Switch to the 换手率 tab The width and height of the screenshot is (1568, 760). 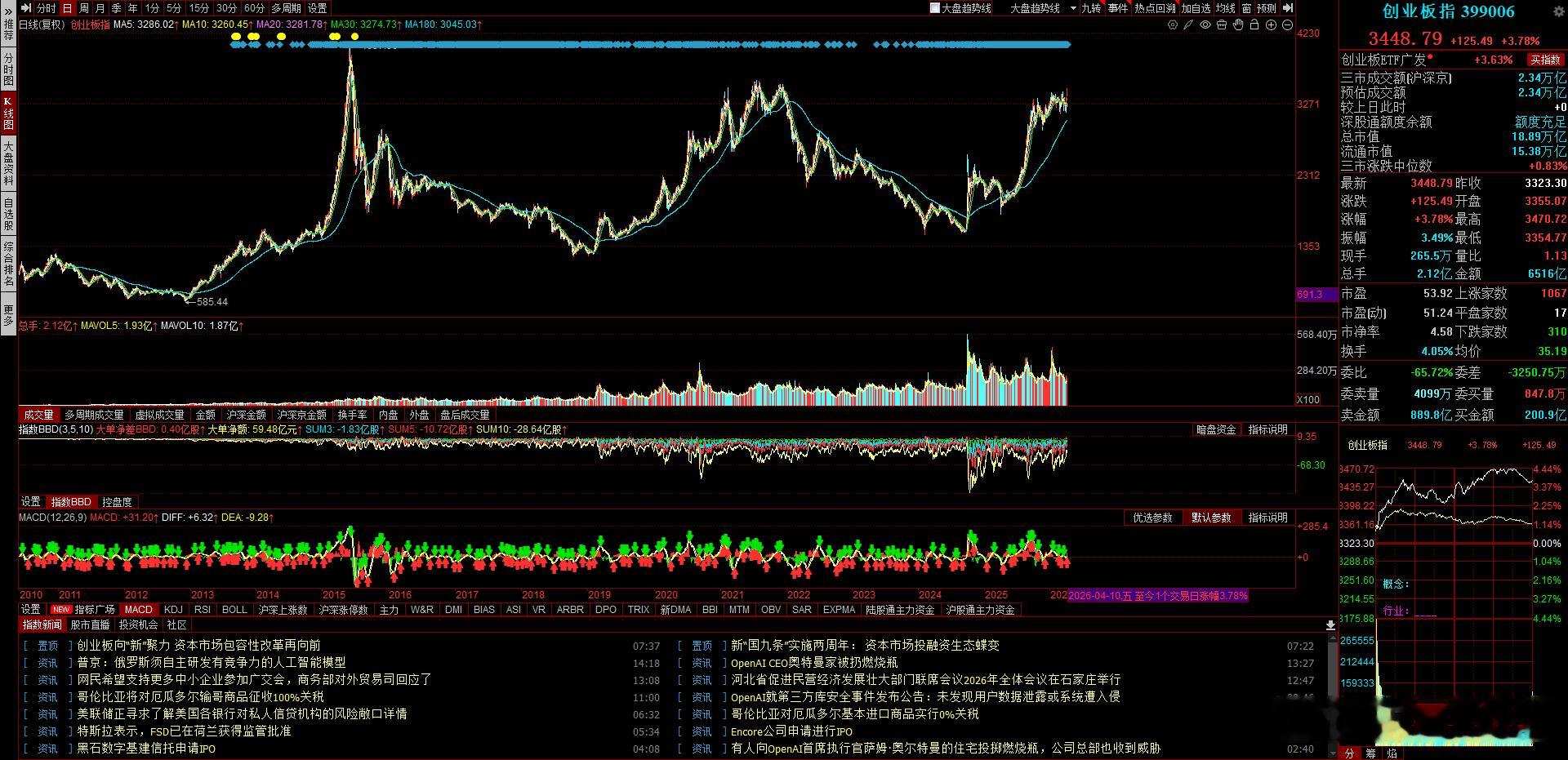[x=353, y=415]
